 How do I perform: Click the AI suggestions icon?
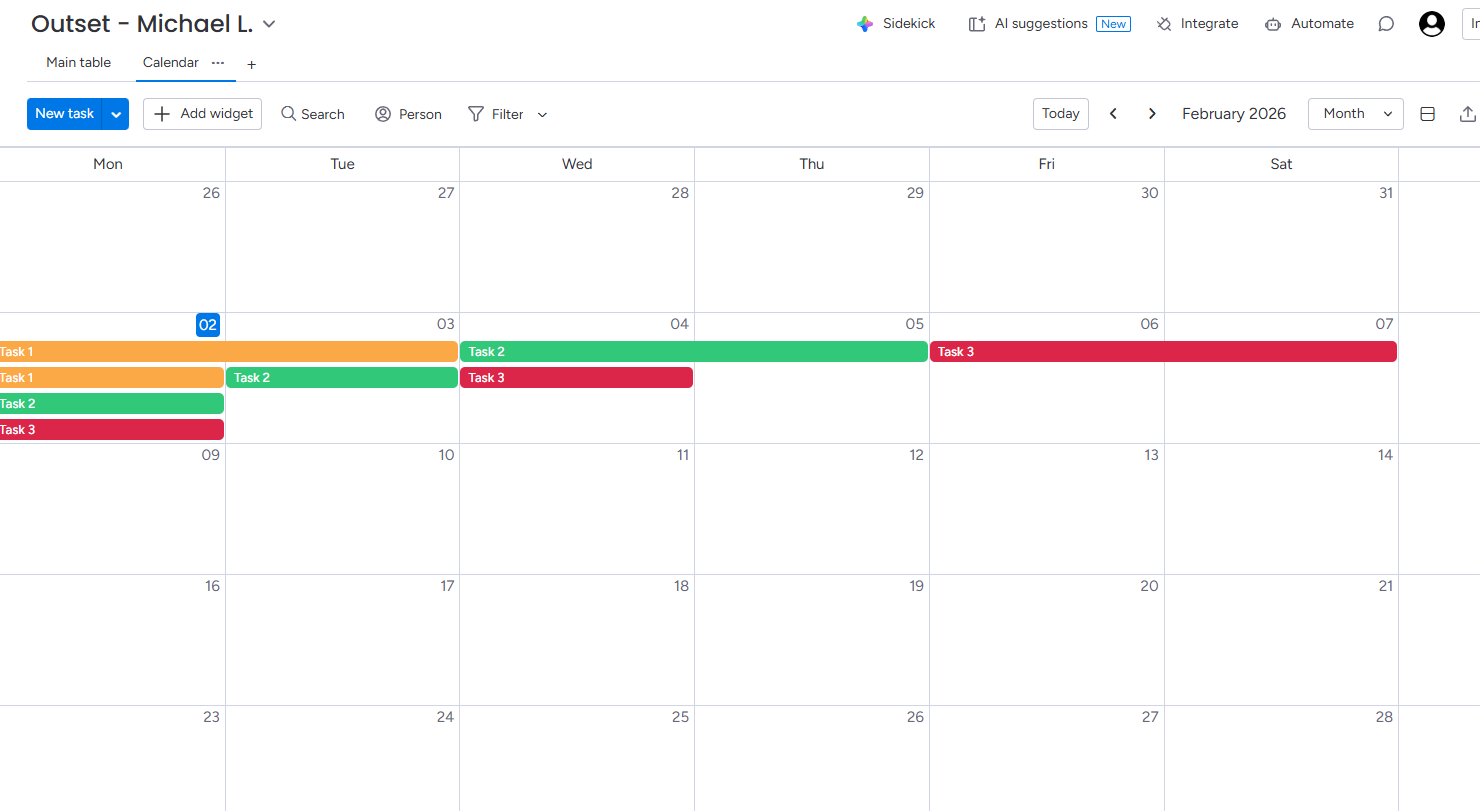(x=977, y=24)
